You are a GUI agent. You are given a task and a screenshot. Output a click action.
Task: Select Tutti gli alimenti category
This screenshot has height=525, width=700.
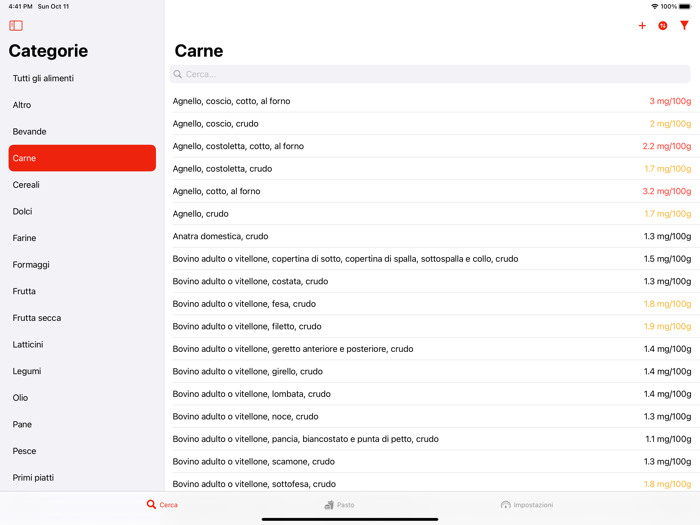pos(82,78)
